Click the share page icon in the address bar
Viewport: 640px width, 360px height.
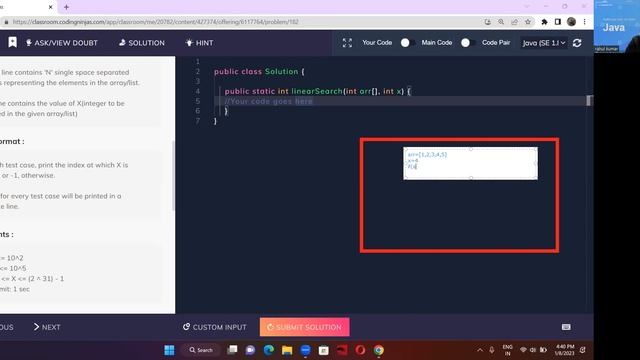514,22
